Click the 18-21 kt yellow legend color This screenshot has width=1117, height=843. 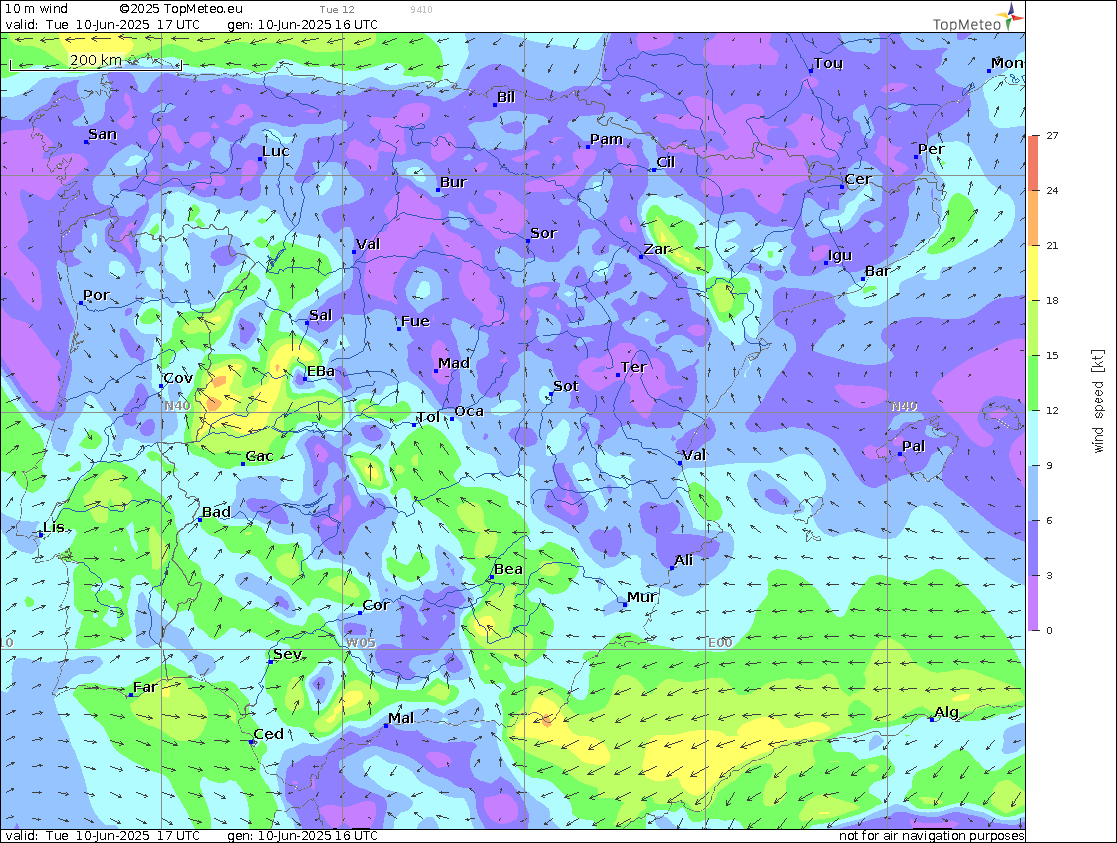[x=1034, y=272]
